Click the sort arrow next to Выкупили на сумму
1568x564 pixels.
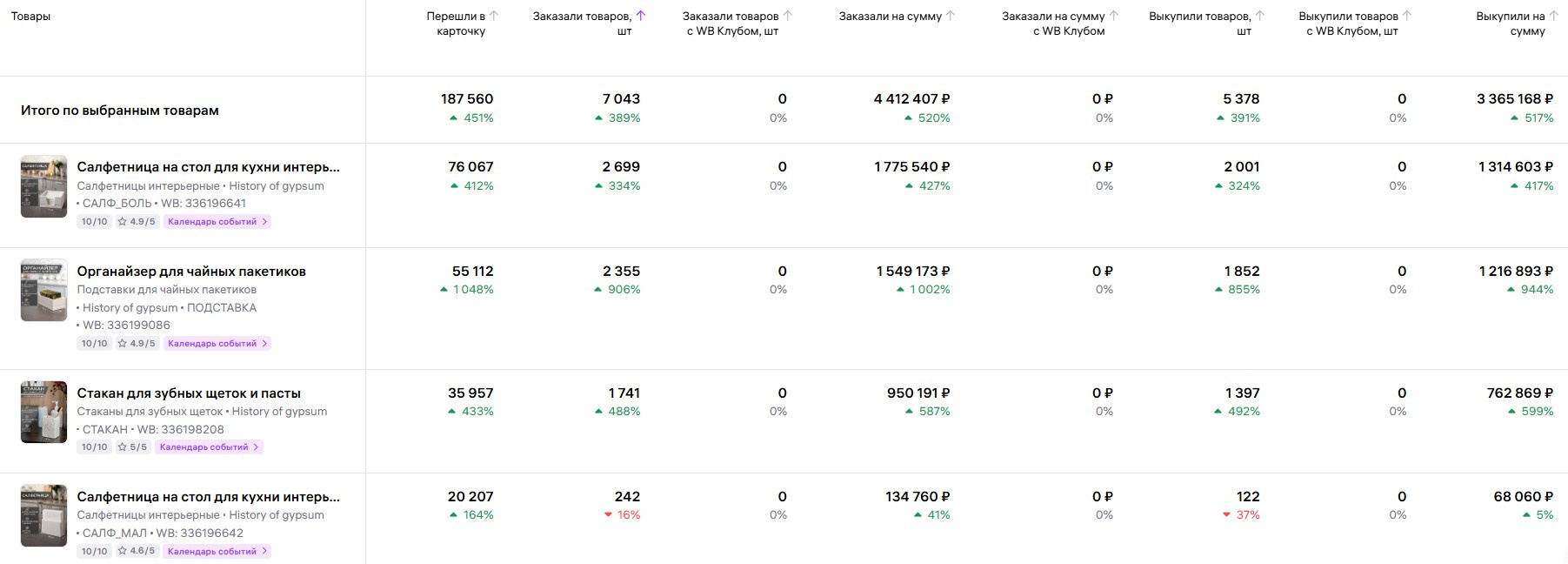coord(1553,16)
